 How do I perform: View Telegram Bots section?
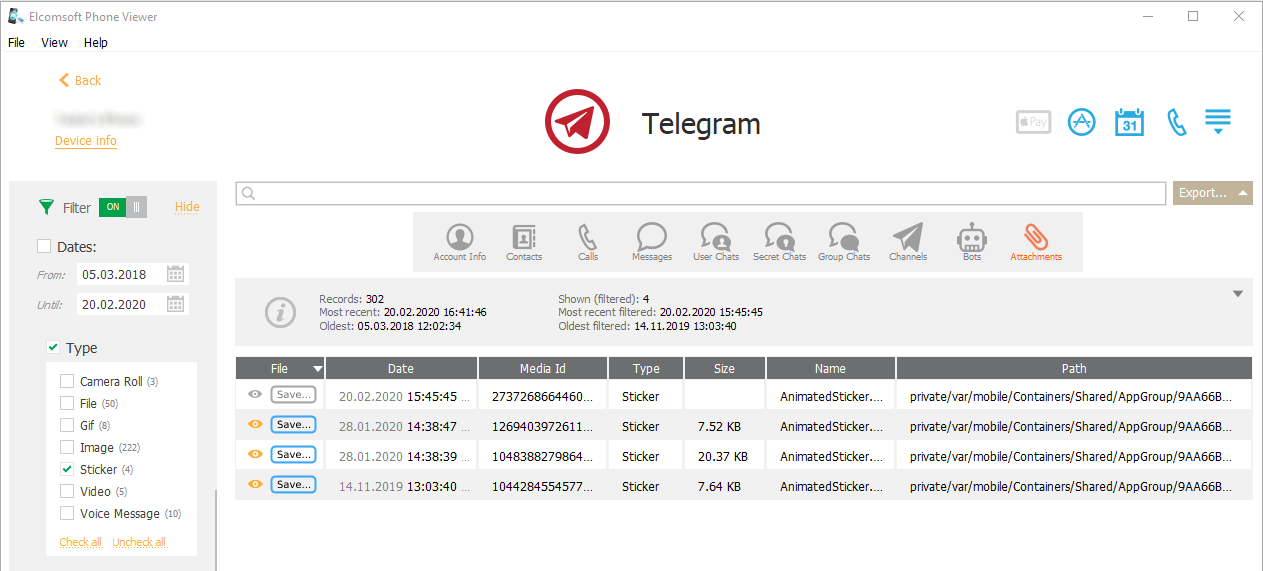pos(972,242)
